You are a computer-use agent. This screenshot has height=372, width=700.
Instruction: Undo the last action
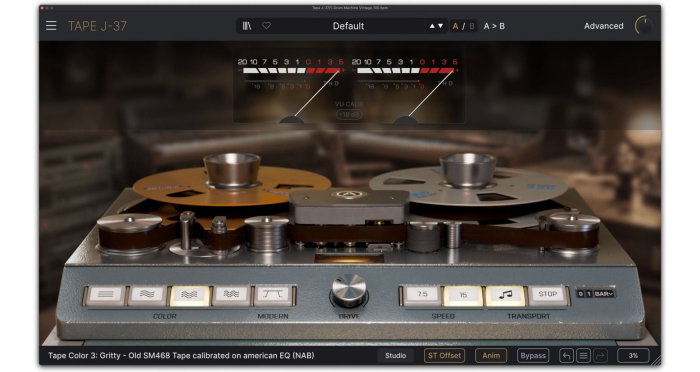coord(566,355)
